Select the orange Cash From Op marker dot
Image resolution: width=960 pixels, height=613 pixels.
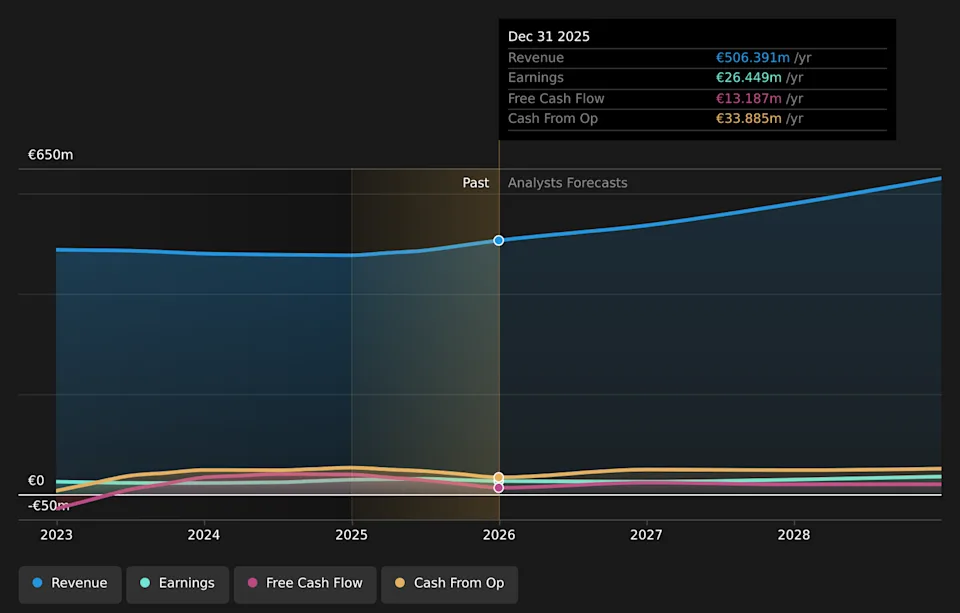[x=499, y=477]
